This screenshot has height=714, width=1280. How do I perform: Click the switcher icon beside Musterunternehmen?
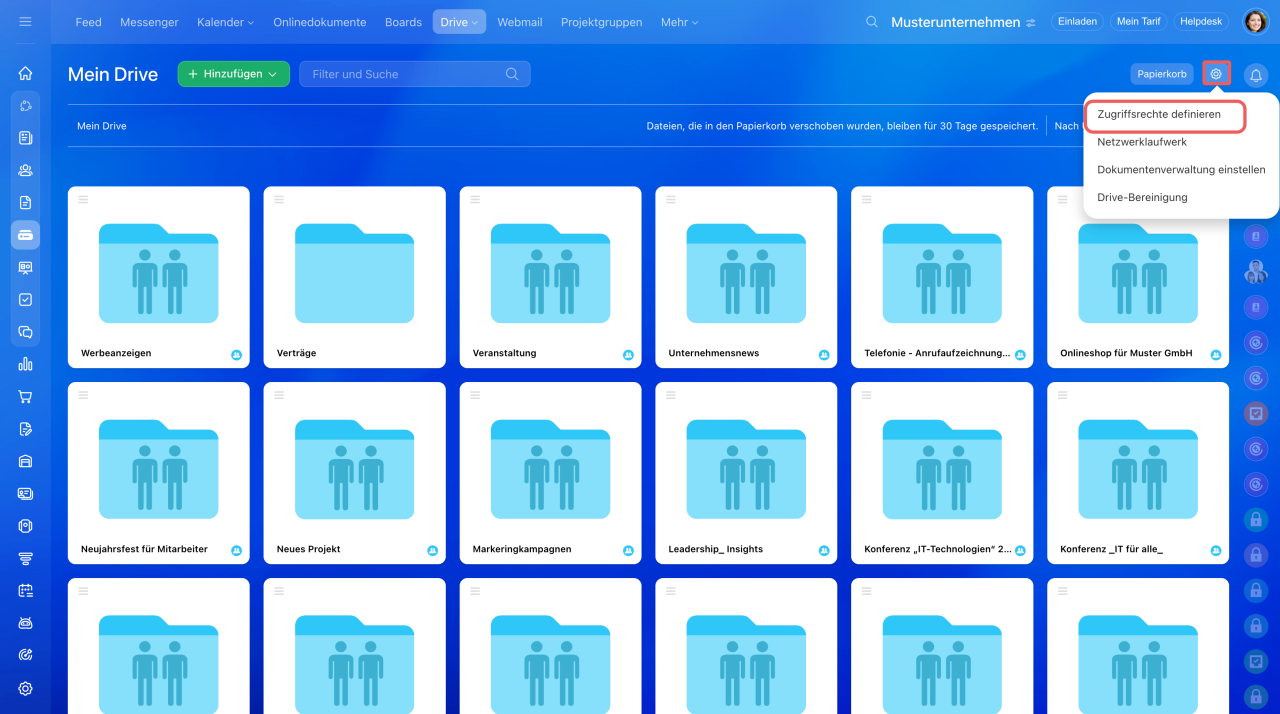(x=1031, y=22)
